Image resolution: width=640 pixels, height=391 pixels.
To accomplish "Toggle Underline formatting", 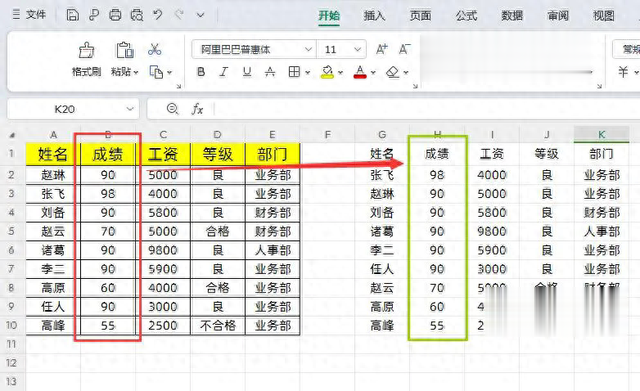I will (247, 72).
